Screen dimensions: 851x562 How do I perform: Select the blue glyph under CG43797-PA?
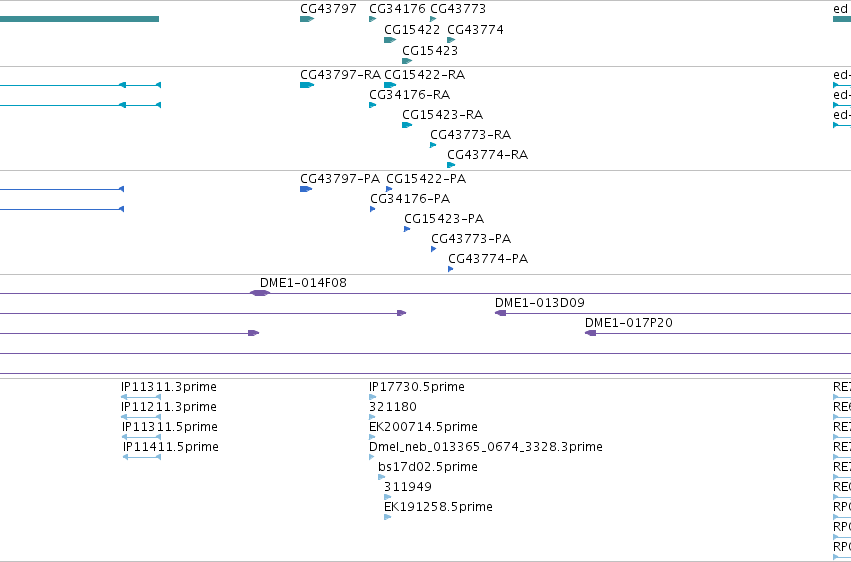306,189
